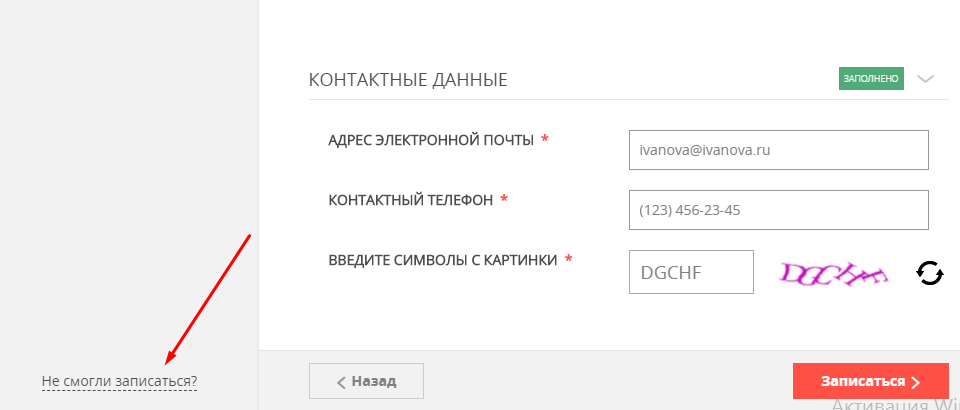Focus the contact phone input field
Image resolution: width=960 pixels, height=410 pixels.
pos(779,210)
